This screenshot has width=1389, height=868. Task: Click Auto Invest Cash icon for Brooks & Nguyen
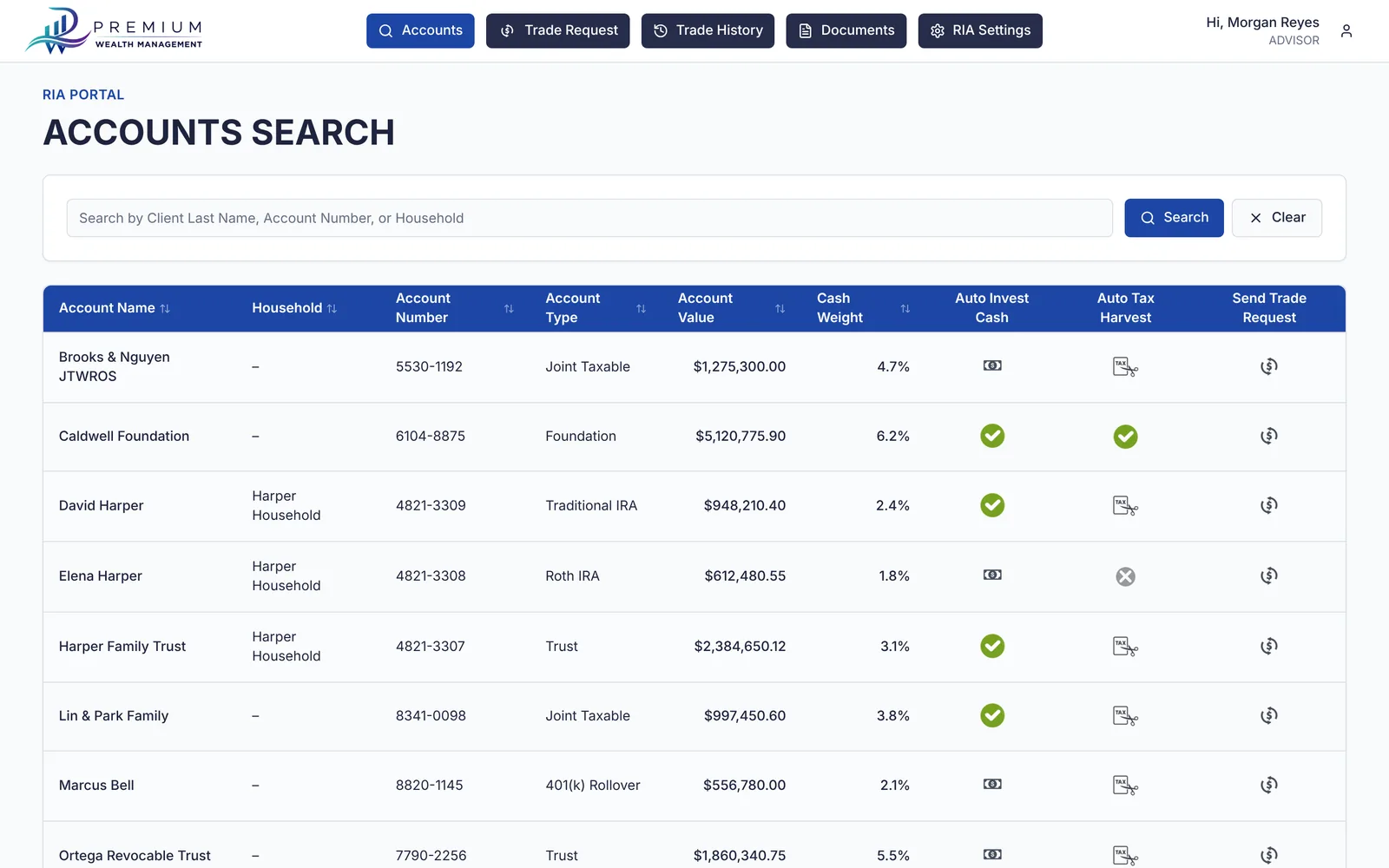[x=992, y=366]
